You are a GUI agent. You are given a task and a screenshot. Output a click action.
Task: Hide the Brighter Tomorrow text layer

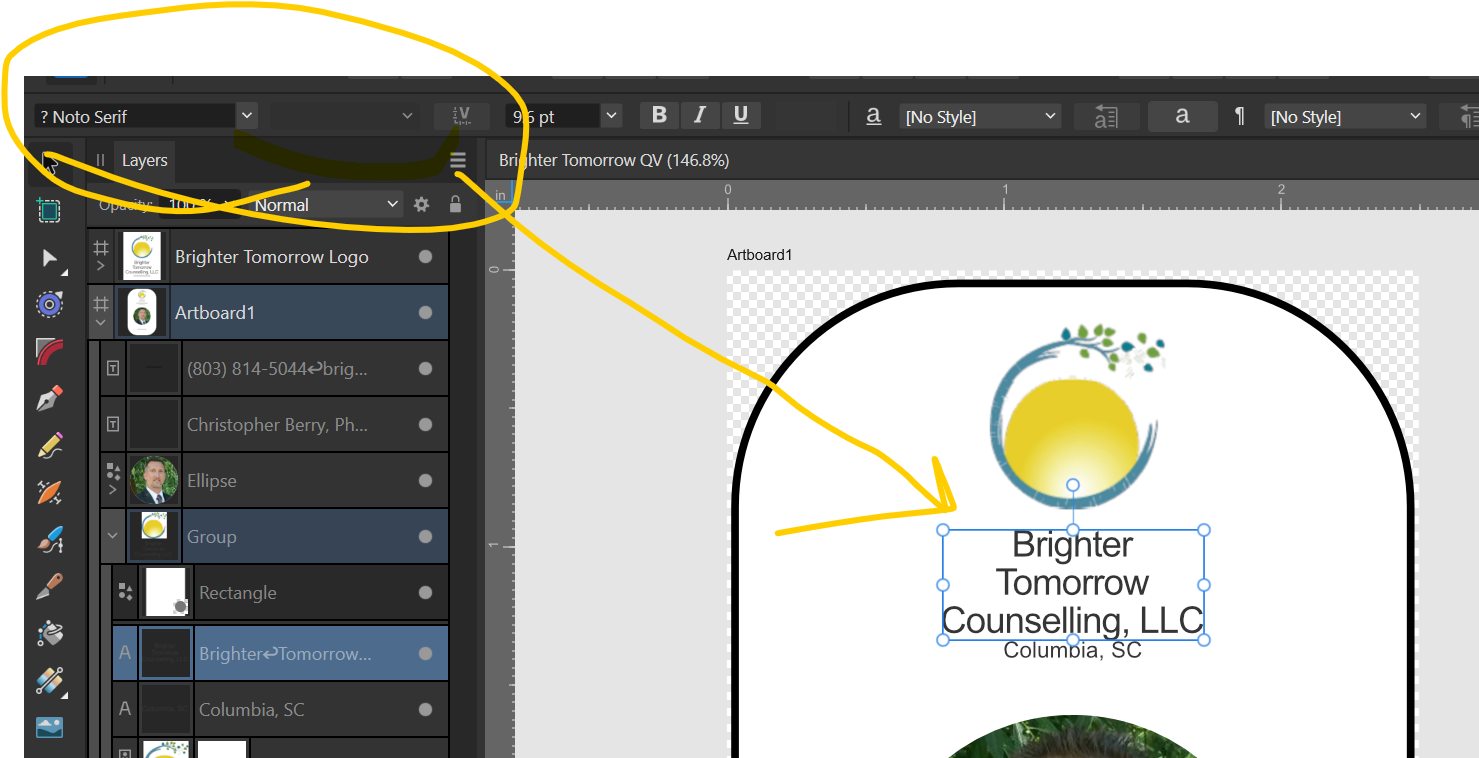click(x=425, y=654)
